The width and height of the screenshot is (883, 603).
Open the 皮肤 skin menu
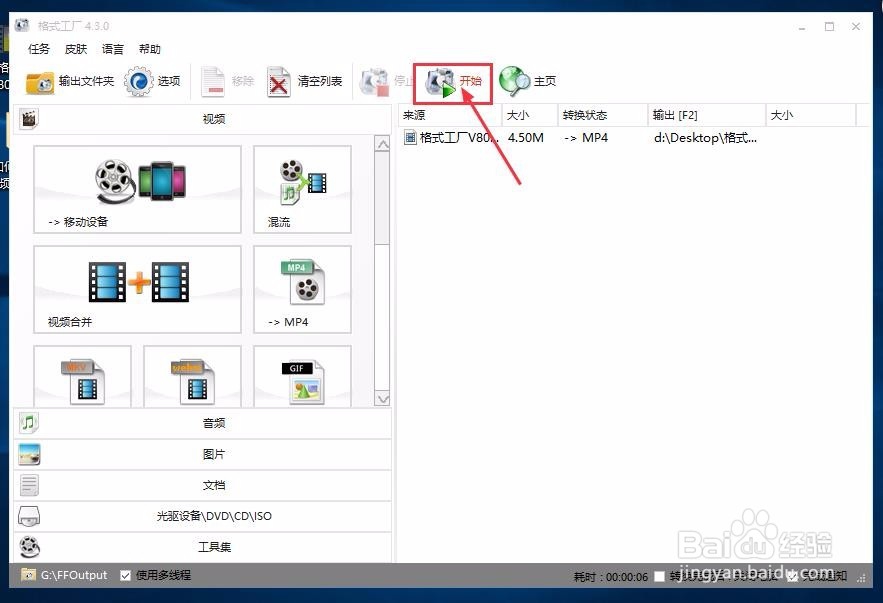(76, 49)
